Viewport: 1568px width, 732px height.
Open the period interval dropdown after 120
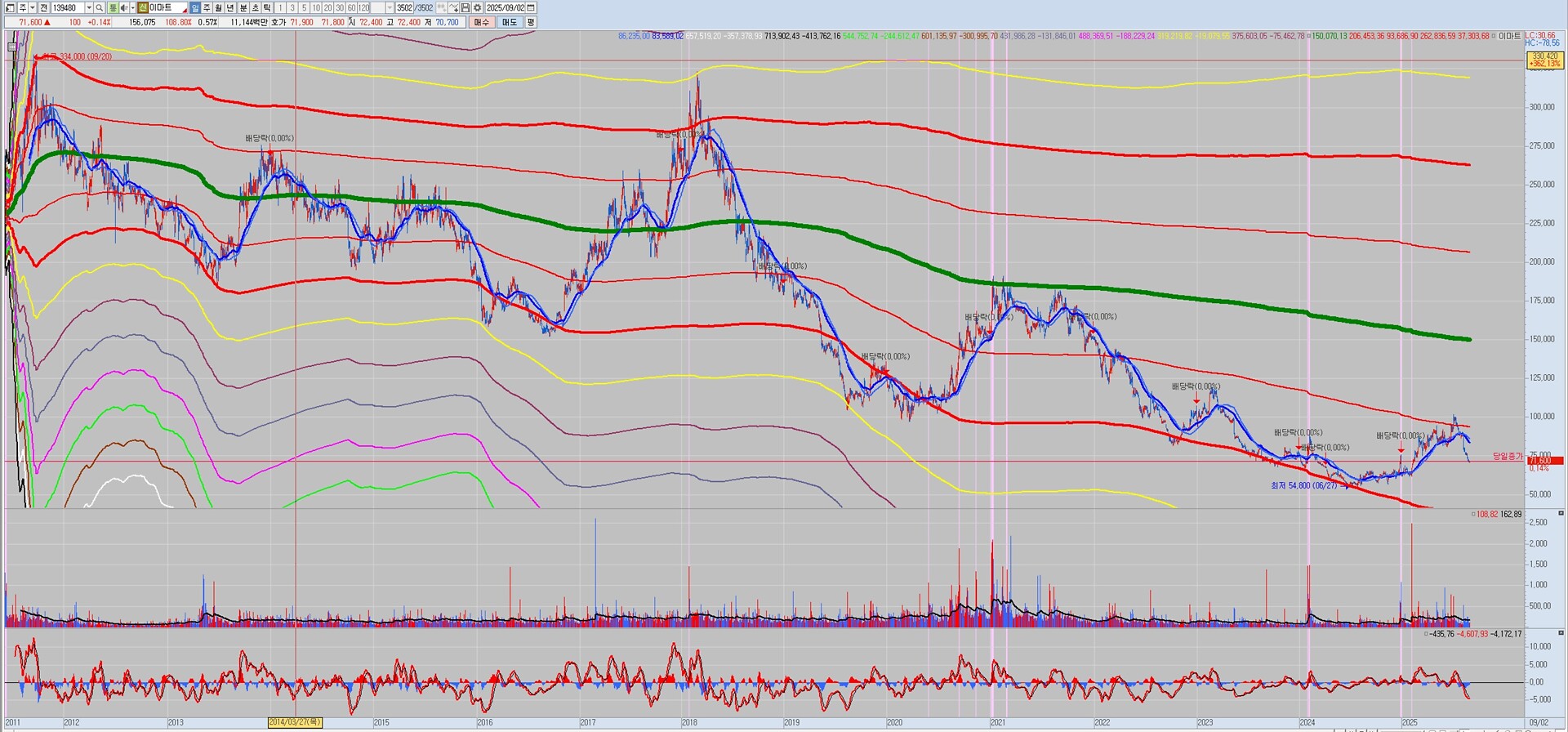(x=389, y=8)
